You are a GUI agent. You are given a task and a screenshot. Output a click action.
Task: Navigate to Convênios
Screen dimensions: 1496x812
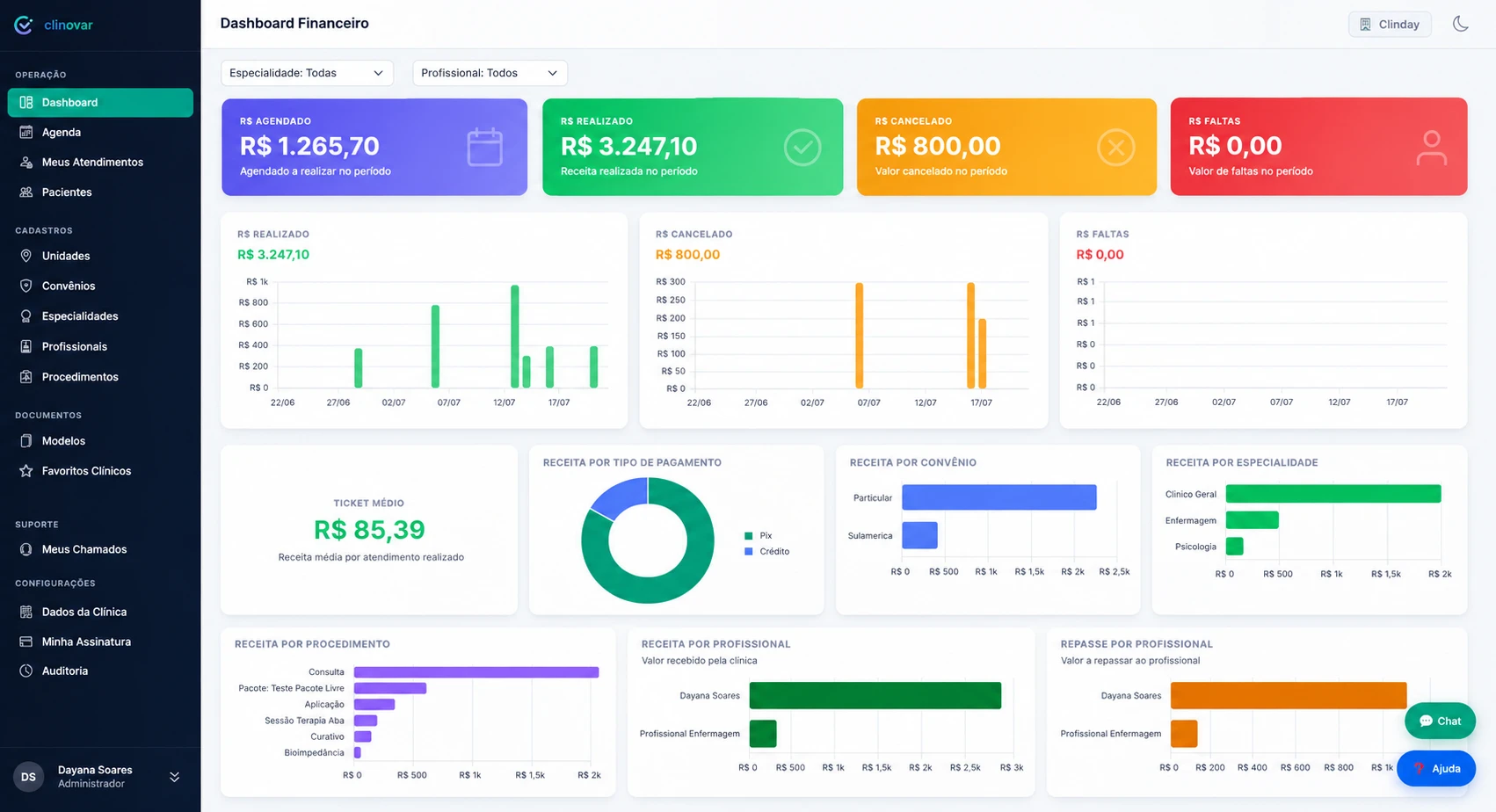pos(100,286)
